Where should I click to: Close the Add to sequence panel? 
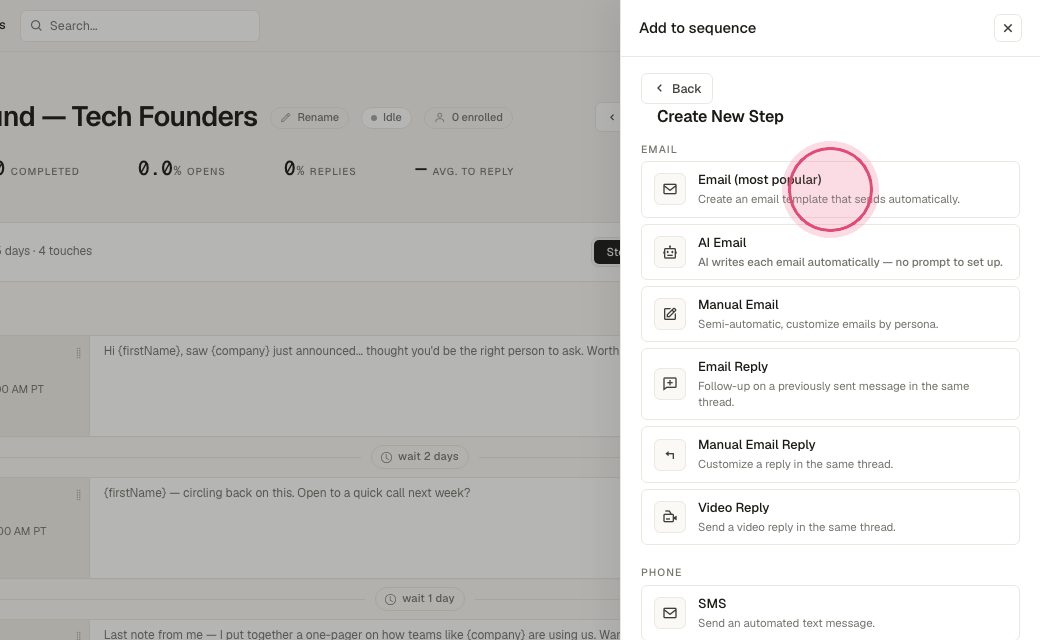click(1008, 28)
